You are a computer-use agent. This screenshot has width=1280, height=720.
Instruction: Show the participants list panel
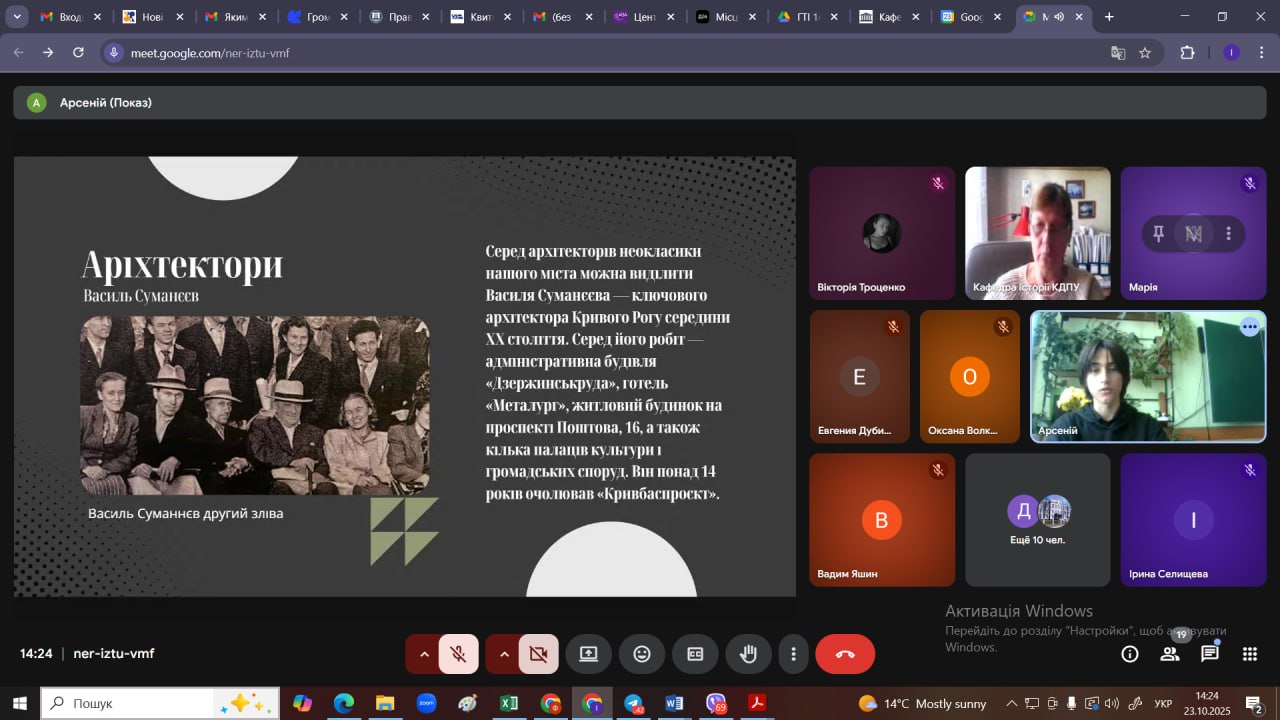tap(1170, 654)
